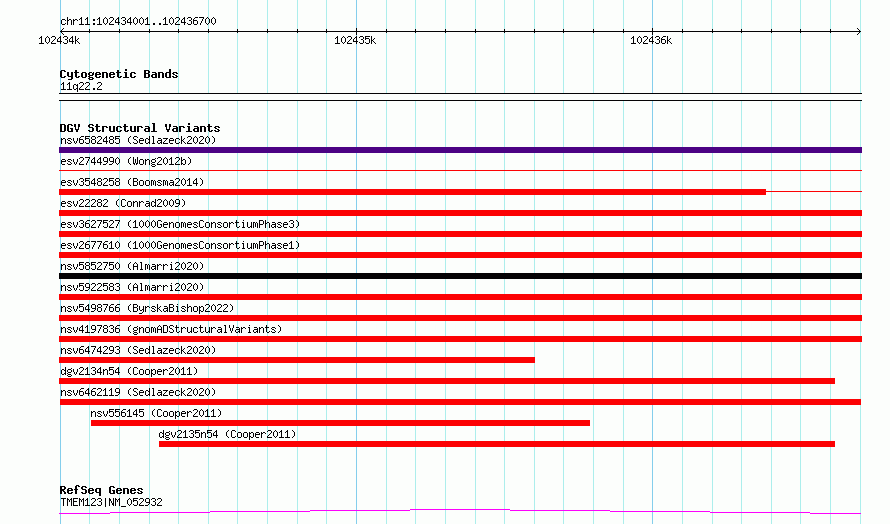Click the esv22282 red bar

pos(460,213)
